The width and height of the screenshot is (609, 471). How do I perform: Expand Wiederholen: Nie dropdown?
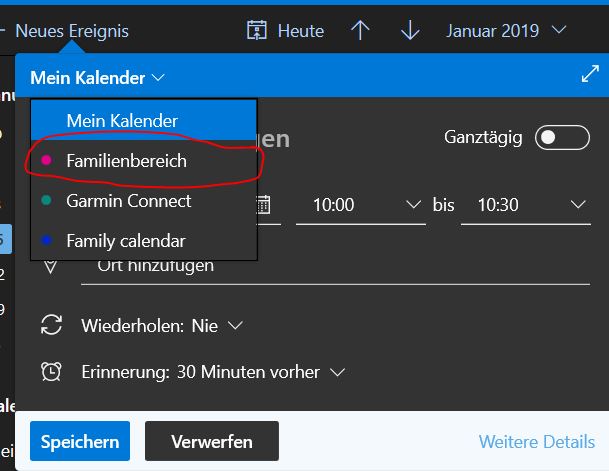point(162,325)
